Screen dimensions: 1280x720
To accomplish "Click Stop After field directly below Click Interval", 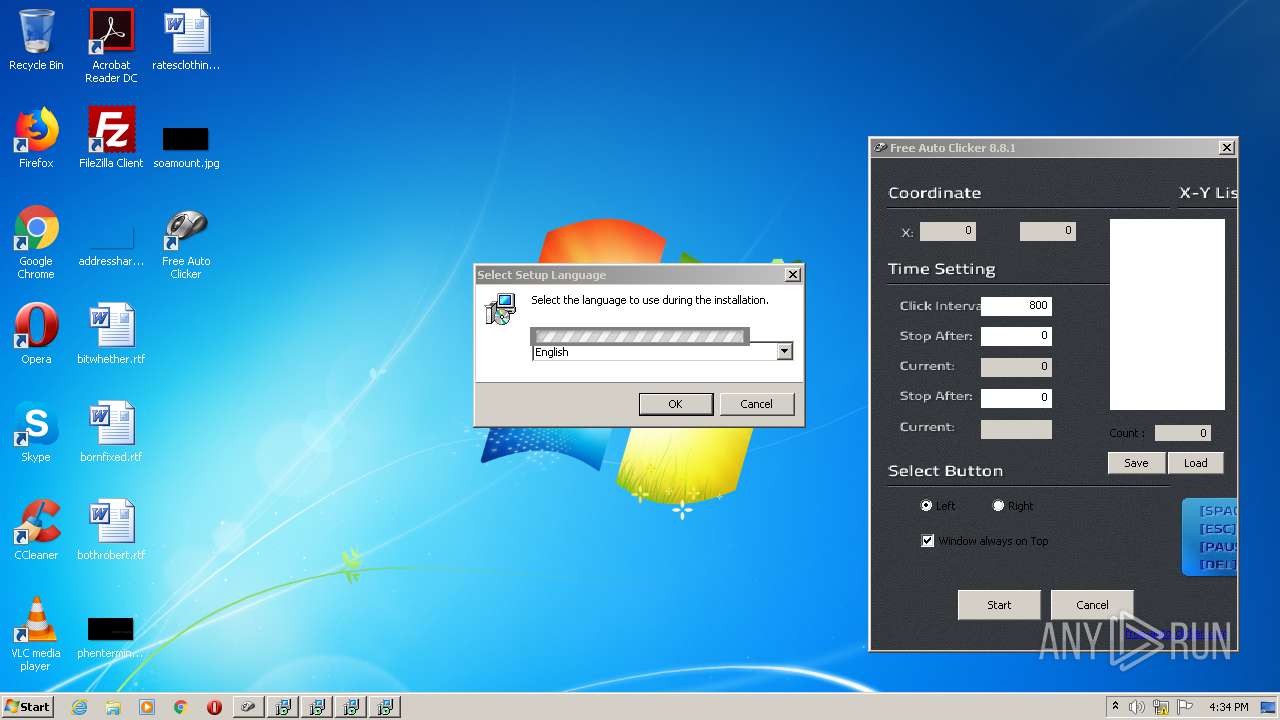I will tap(1016, 336).
